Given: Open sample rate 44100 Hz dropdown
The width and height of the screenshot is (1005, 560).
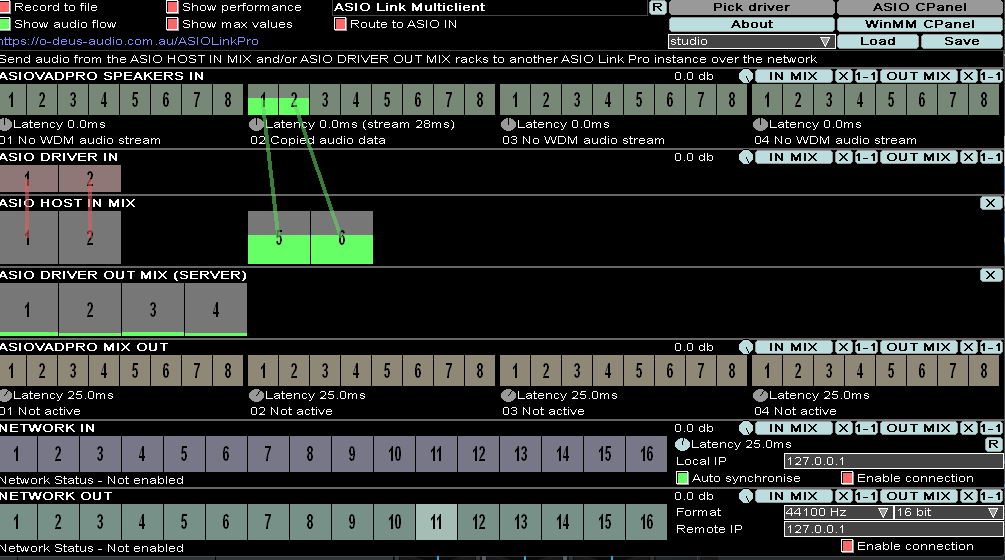Looking at the screenshot, I should 838,513.
